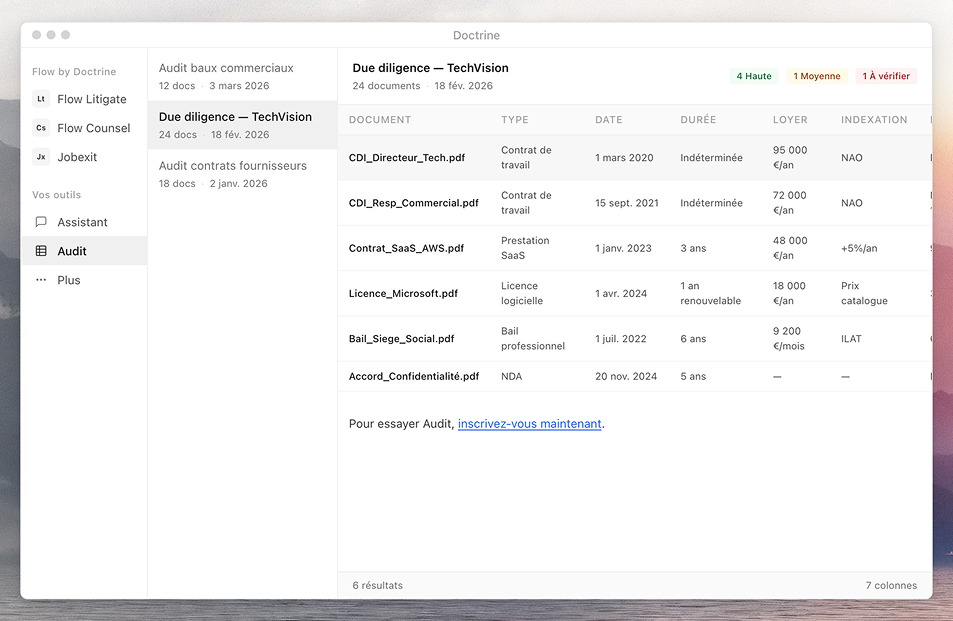
Task: Click the Bail professionnel type cell
Action: click(x=533, y=338)
